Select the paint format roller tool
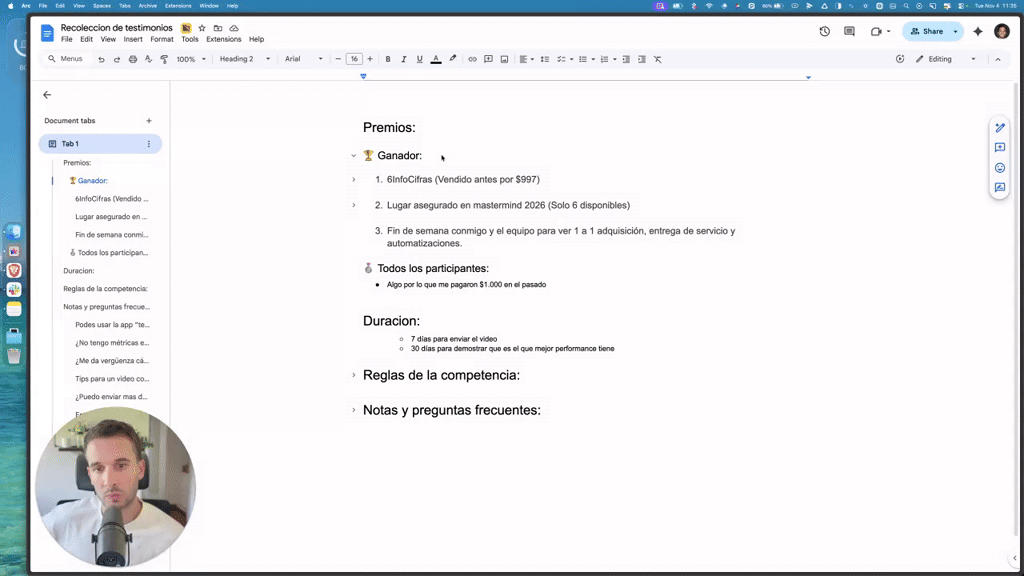 (164, 59)
